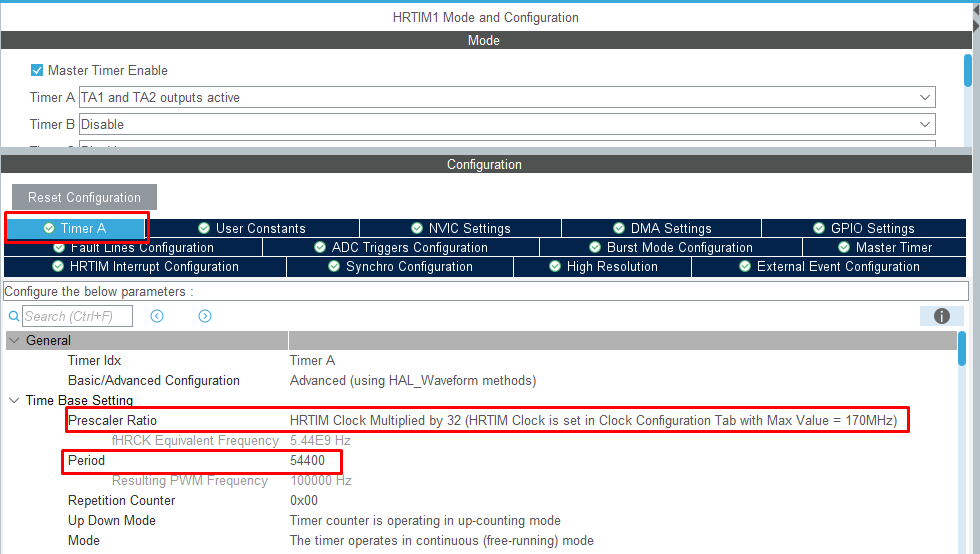Open the User Constants tab

[x=252, y=228]
